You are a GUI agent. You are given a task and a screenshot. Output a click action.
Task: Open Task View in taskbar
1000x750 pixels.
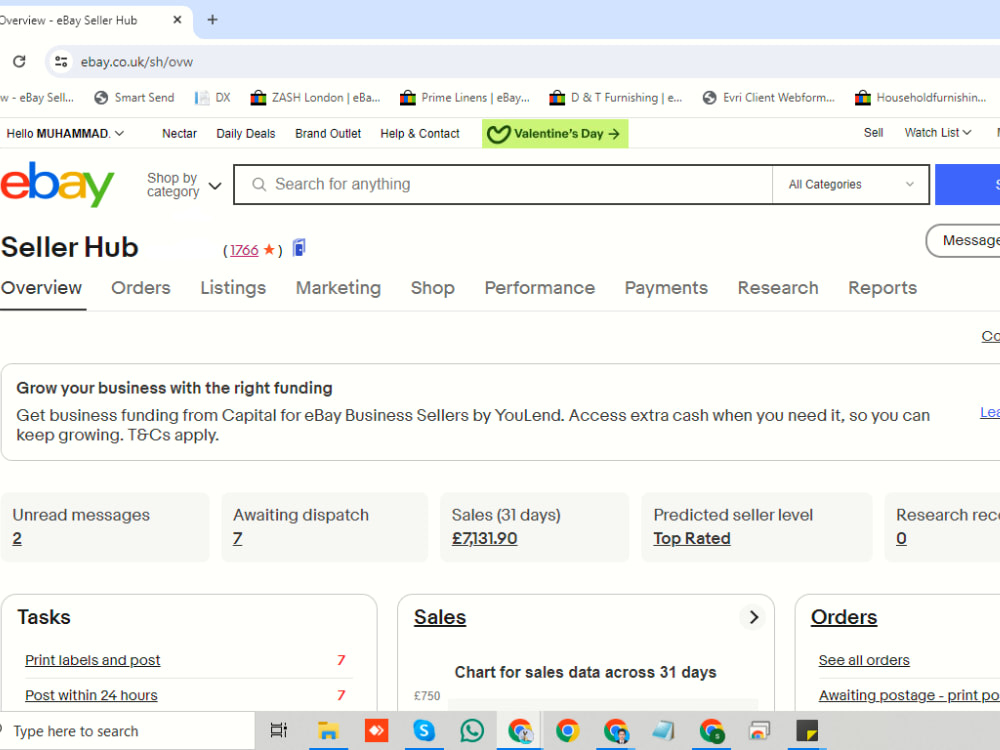click(x=279, y=730)
